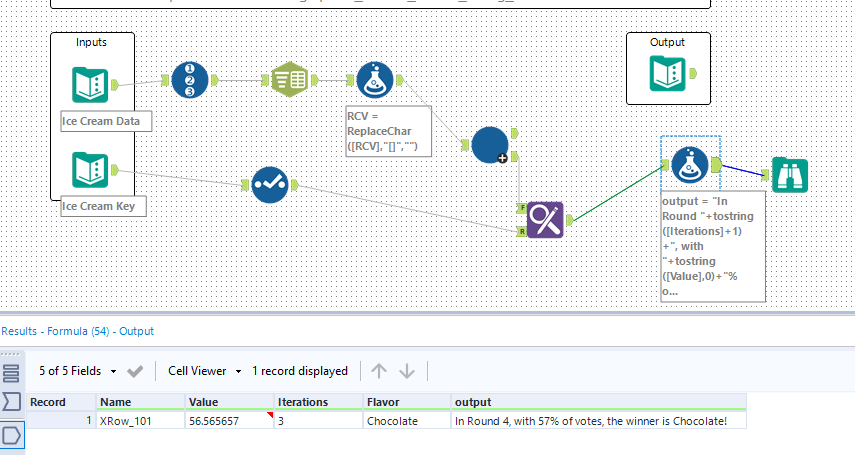The width and height of the screenshot is (855, 455).
Task: Select the output anchor tag icon in results
Action: (x=11, y=435)
